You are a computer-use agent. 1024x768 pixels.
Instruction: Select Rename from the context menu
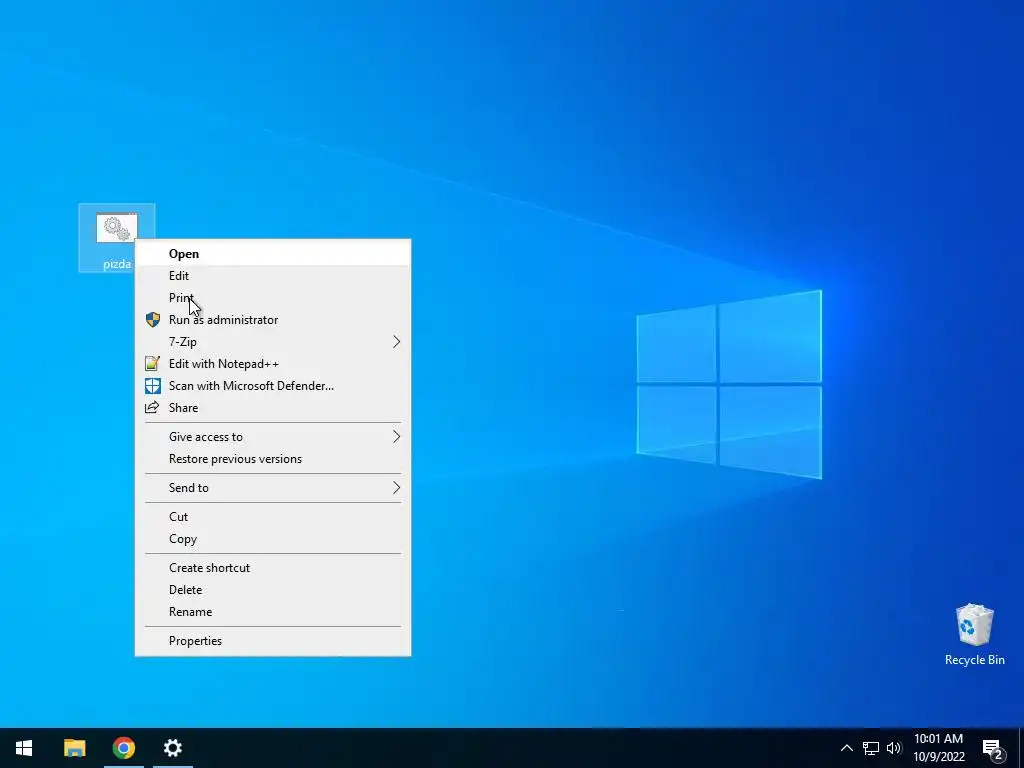click(x=273, y=612)
